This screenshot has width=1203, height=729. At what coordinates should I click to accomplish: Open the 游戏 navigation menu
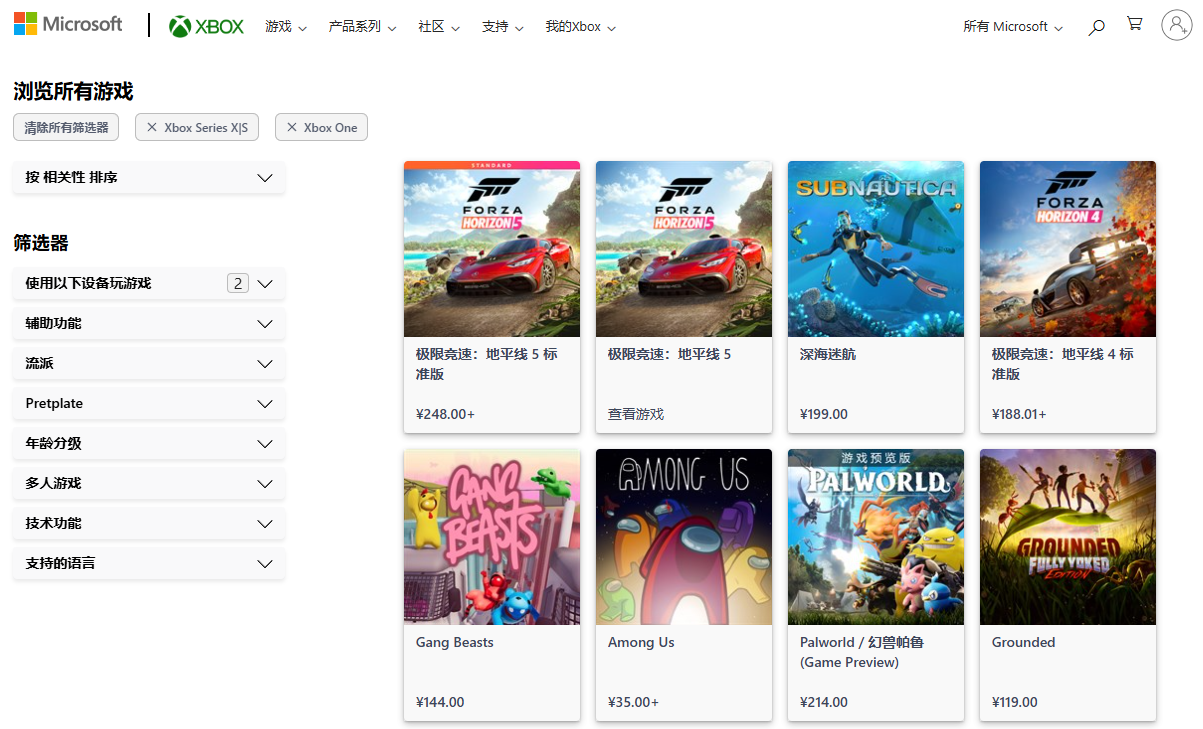[x=286, y=27]
